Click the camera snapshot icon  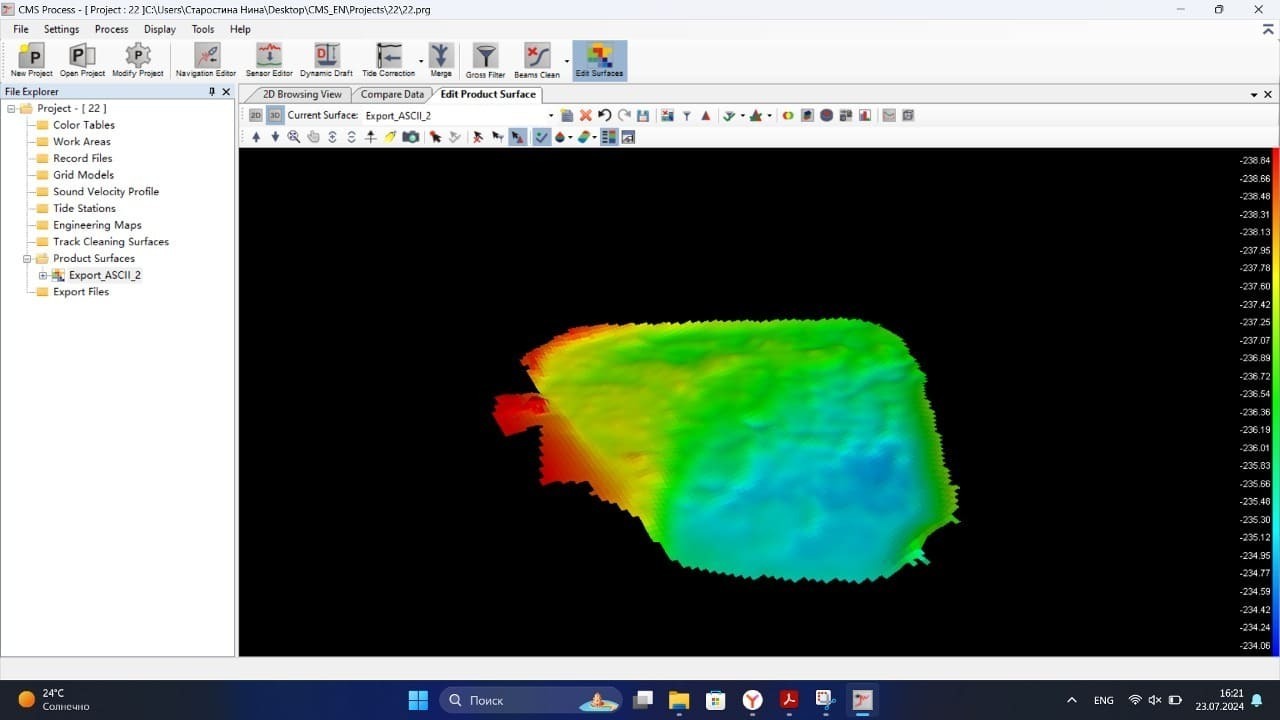[x=410, y=137]
